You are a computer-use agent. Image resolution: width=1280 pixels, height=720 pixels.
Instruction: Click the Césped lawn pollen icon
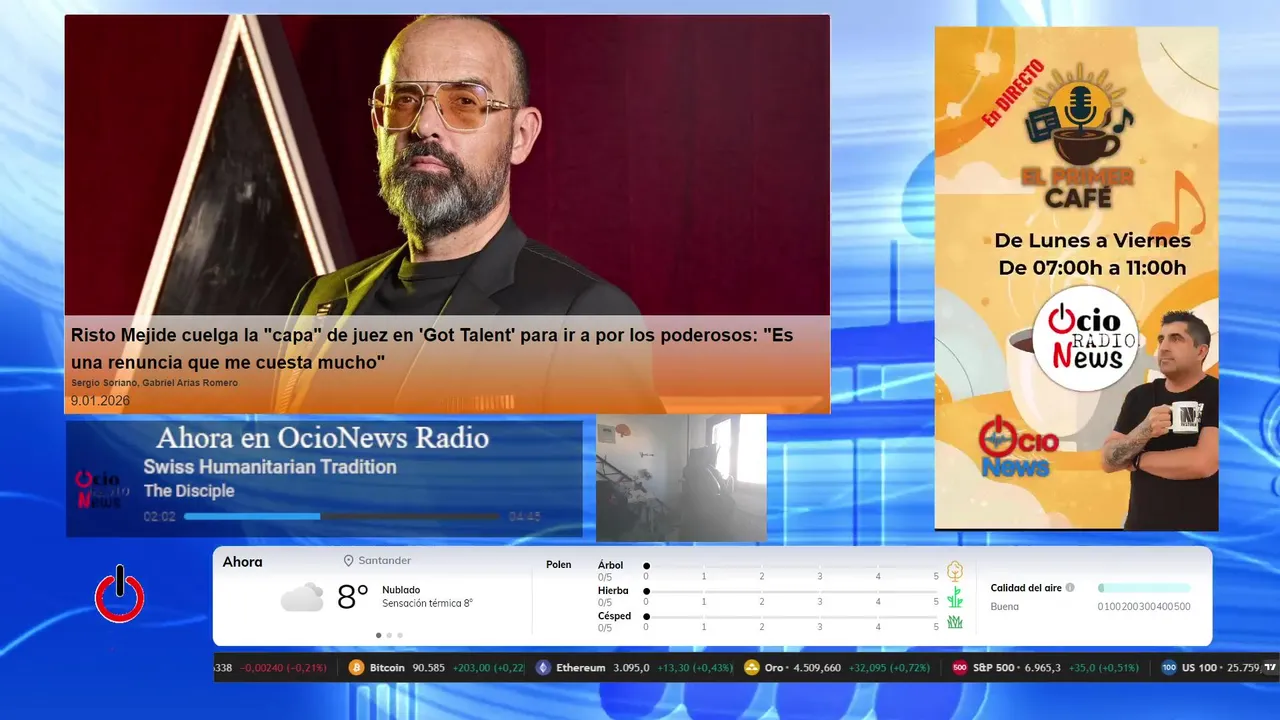955,622
